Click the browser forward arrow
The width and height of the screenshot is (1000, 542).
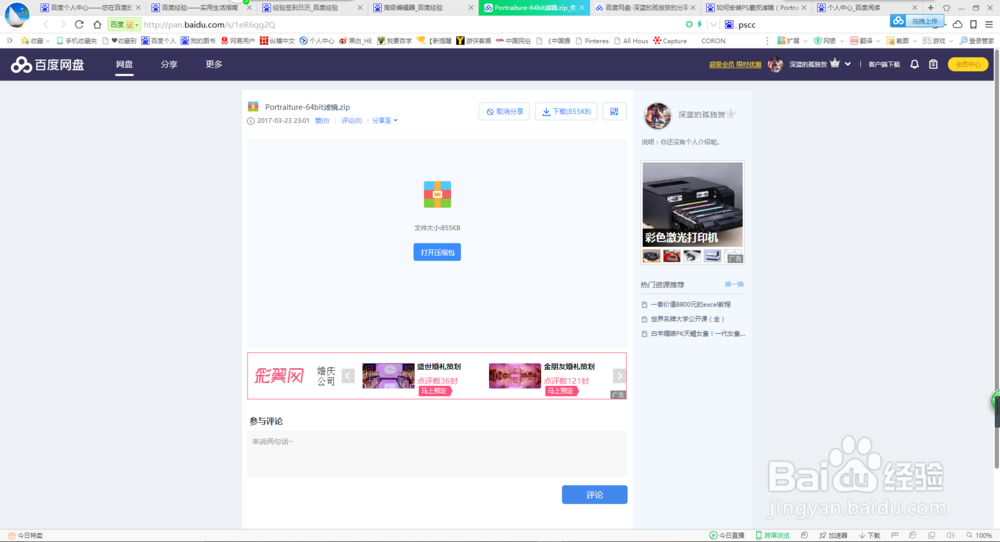tap(62, 24)
